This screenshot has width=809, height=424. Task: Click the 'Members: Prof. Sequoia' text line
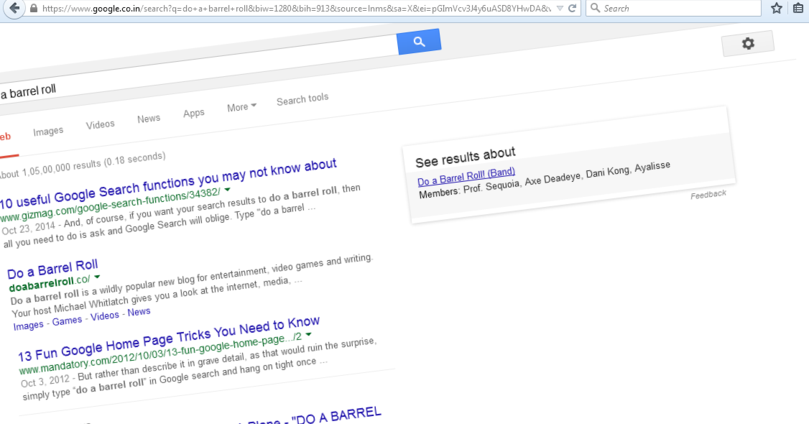[544, 179]
